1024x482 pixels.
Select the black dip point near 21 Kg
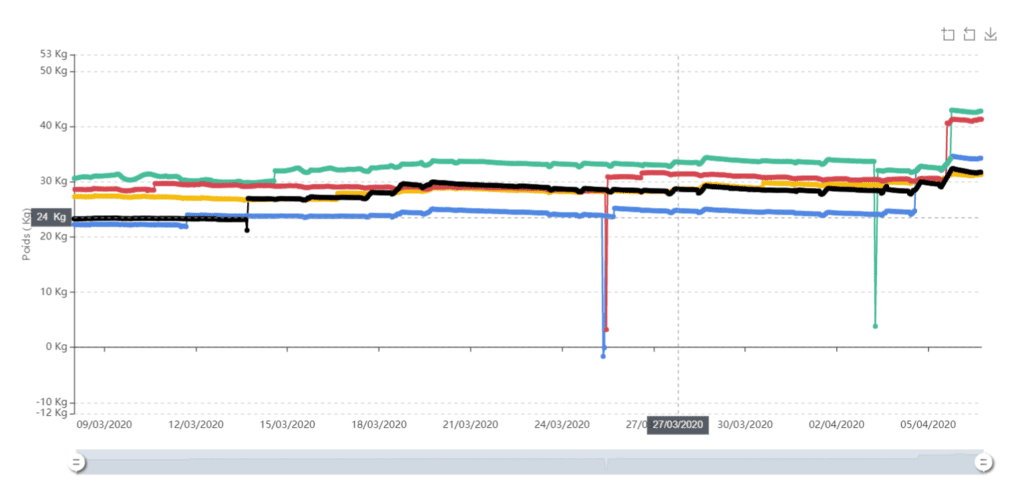[247, 230]
